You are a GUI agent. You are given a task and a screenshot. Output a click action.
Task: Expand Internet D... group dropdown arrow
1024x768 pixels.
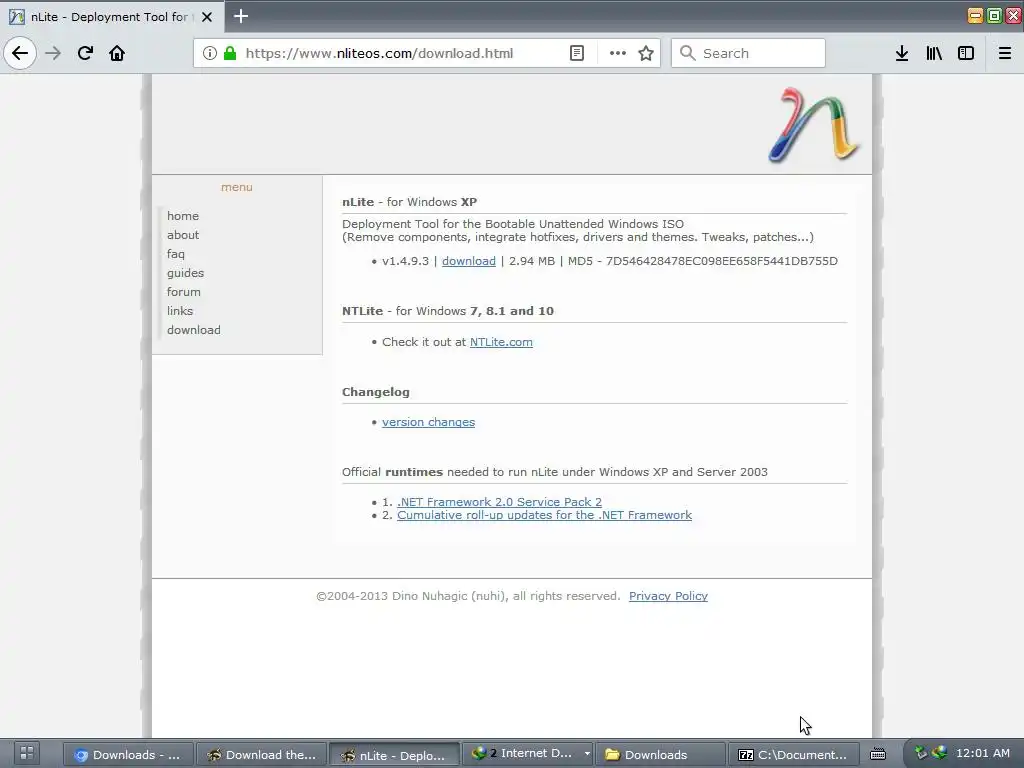(x=586, y=754)
